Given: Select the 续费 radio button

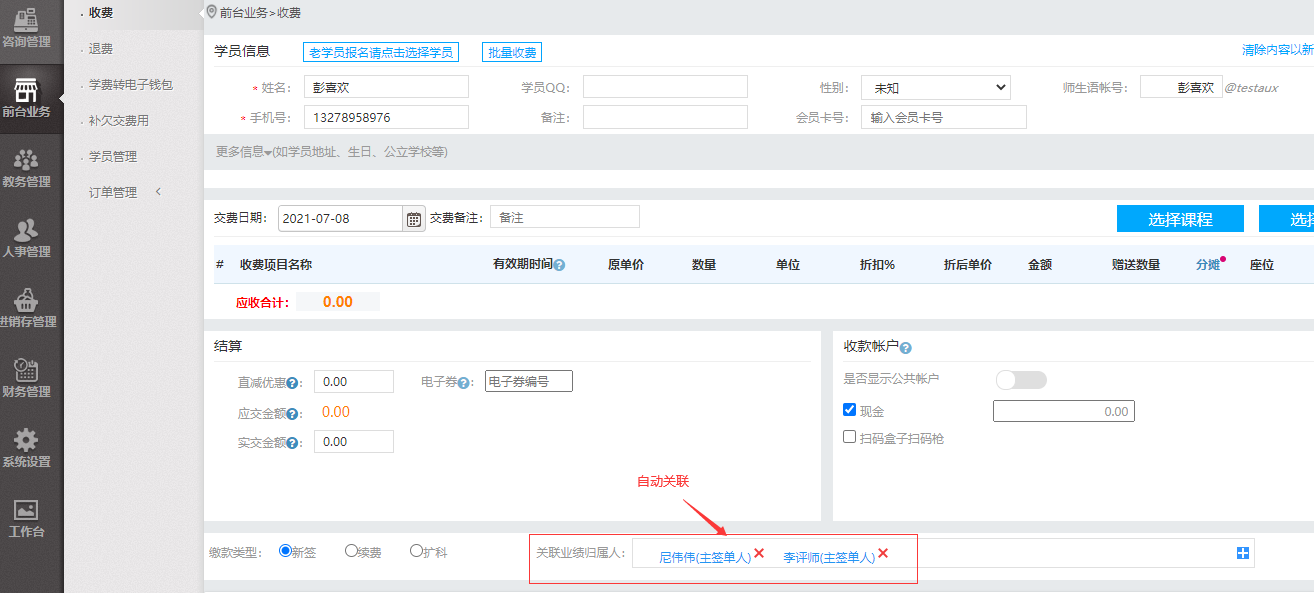Looking at the screenshot, I should click(351, 551).
